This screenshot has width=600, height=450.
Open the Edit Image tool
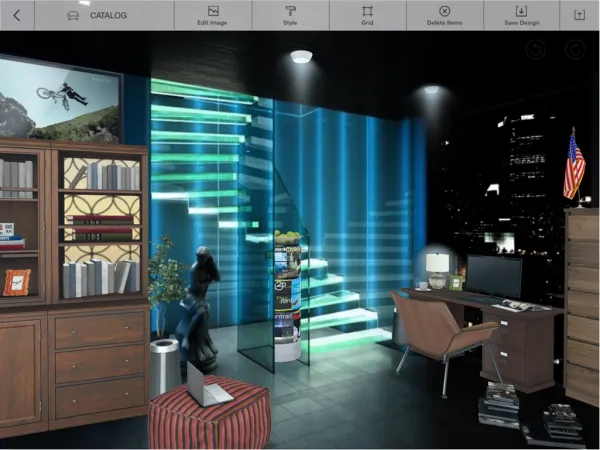click(212, 15)
